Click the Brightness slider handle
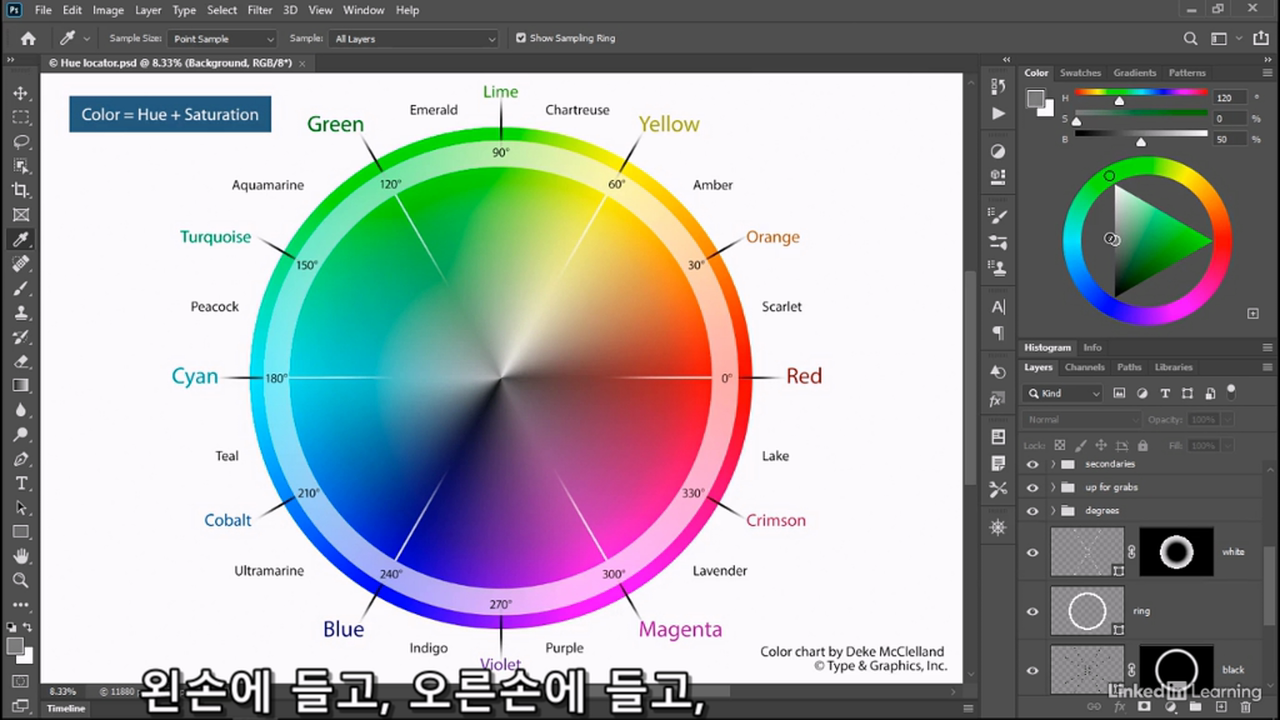This screenshot has width=1280, height=720. pyautogui.click(x=1141, y=142)
